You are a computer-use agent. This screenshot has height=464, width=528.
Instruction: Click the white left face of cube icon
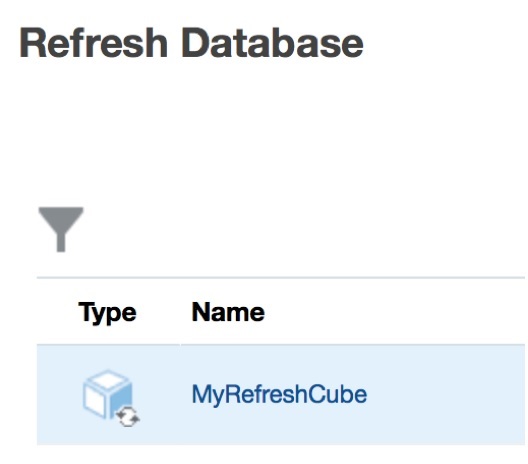95,400
